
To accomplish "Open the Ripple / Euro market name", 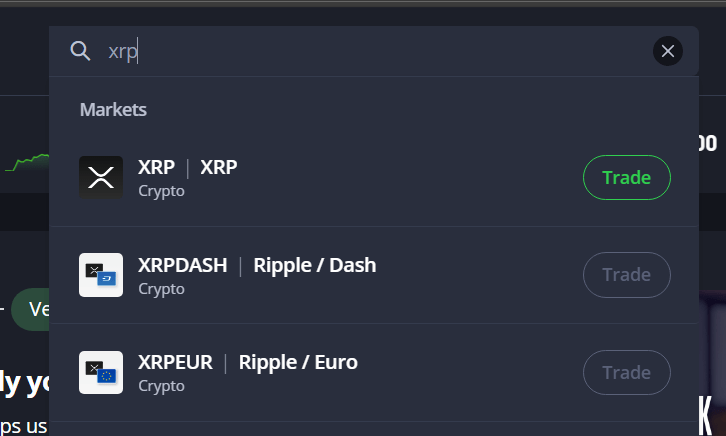I will (298, 362).
